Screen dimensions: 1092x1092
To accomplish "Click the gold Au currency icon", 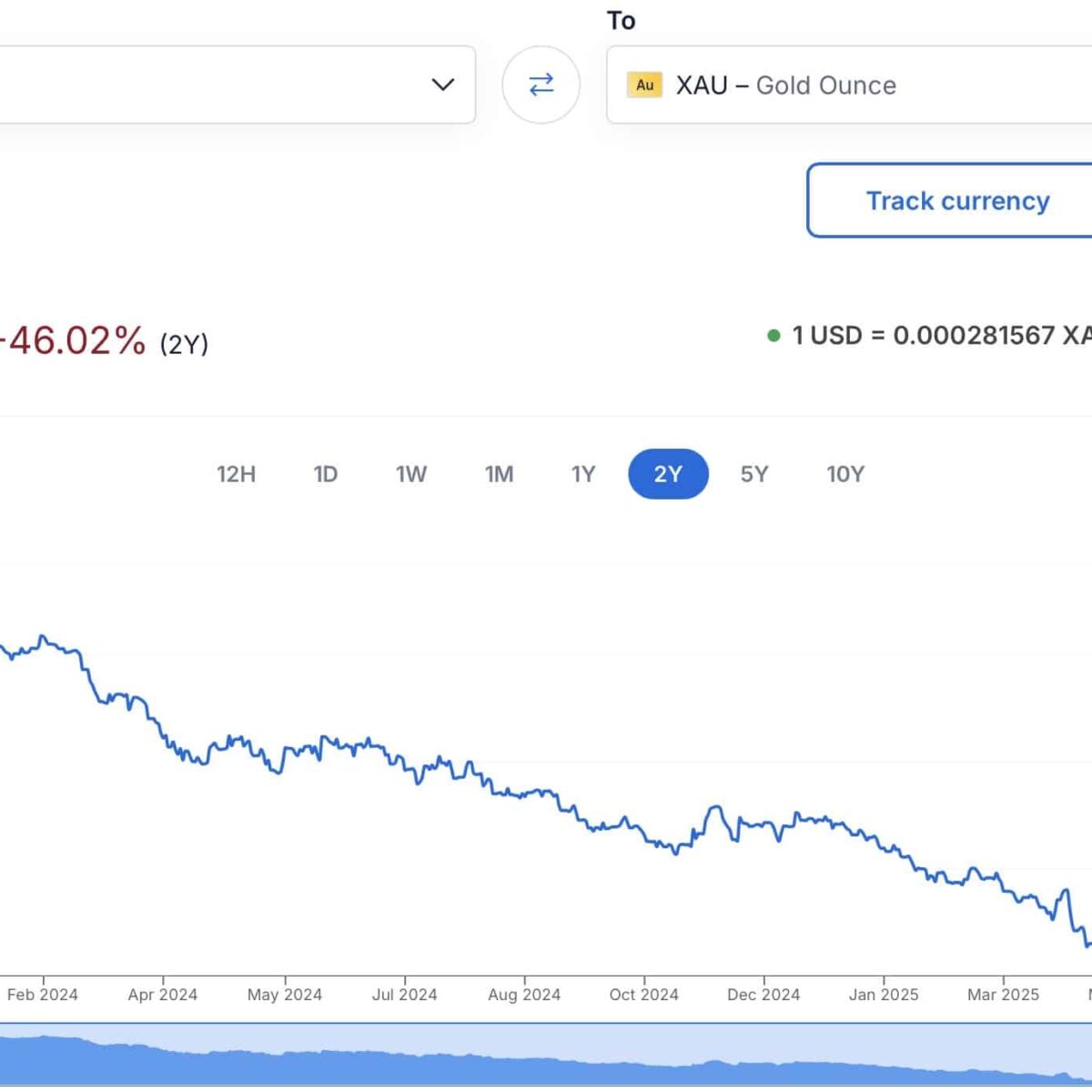I will pyautogui.click(x=644, y=85).
